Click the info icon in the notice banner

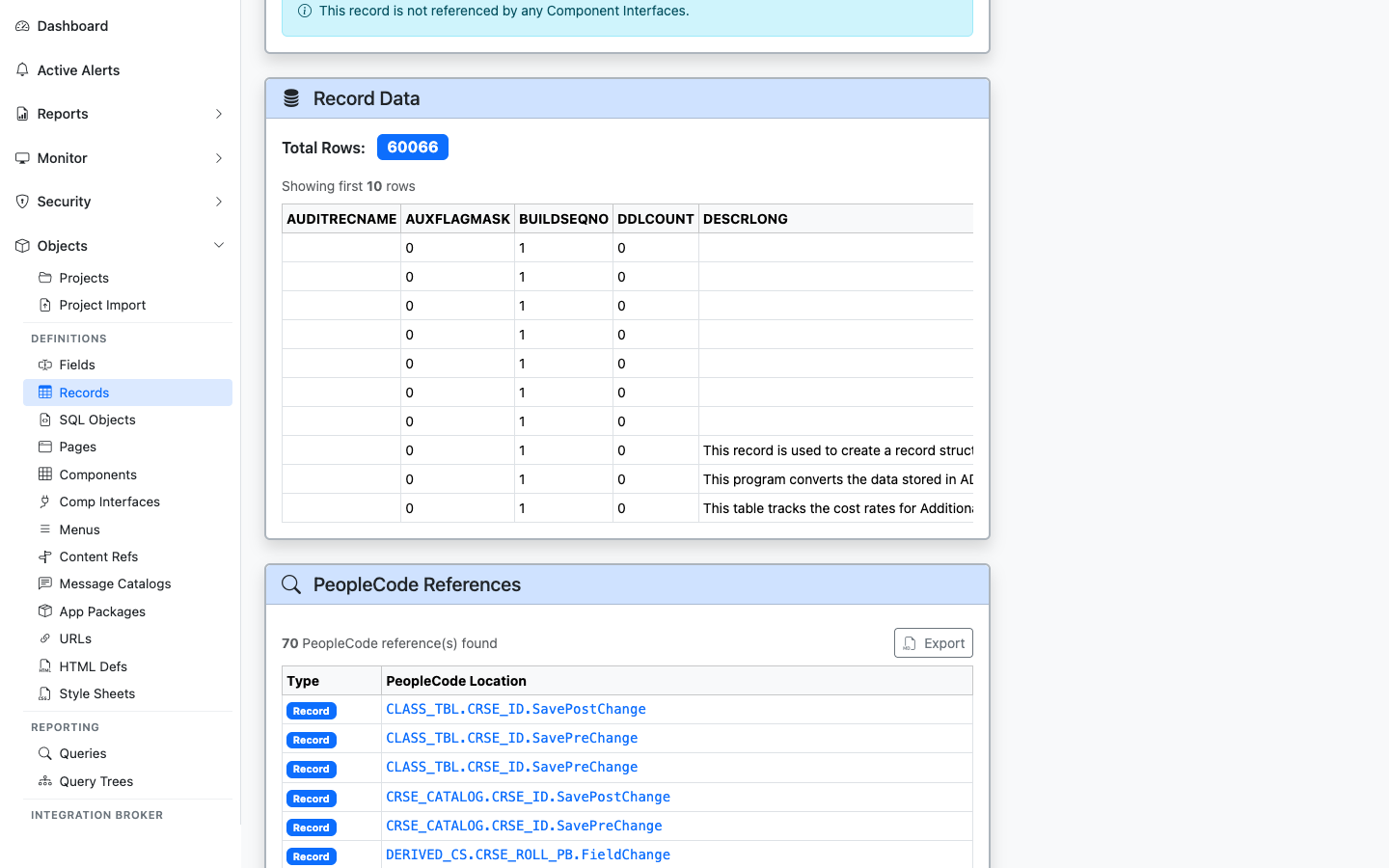[x=305, y=11]
